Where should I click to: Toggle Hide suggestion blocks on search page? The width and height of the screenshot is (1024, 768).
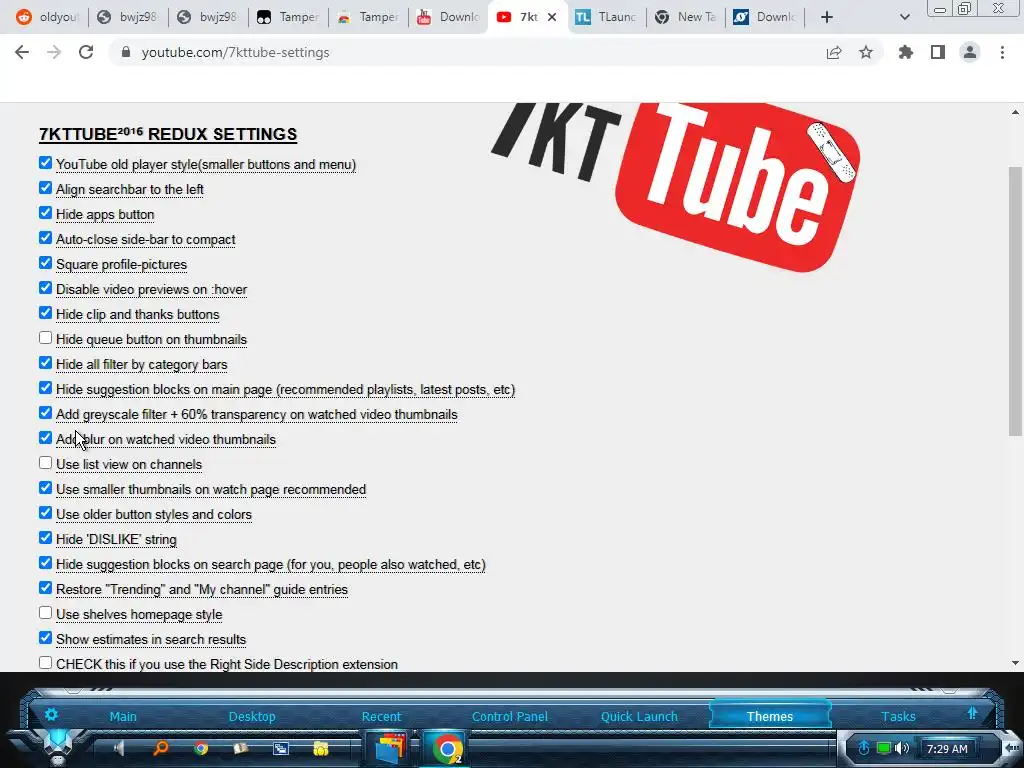tap(45, 562)
